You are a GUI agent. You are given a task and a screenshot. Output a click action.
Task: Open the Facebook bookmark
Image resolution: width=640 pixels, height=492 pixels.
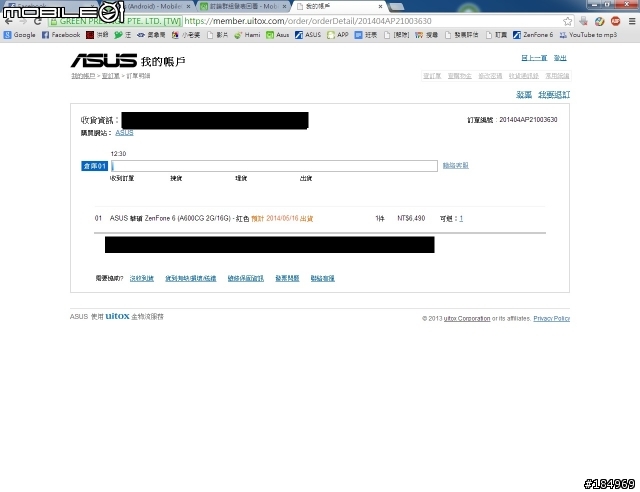61,35
